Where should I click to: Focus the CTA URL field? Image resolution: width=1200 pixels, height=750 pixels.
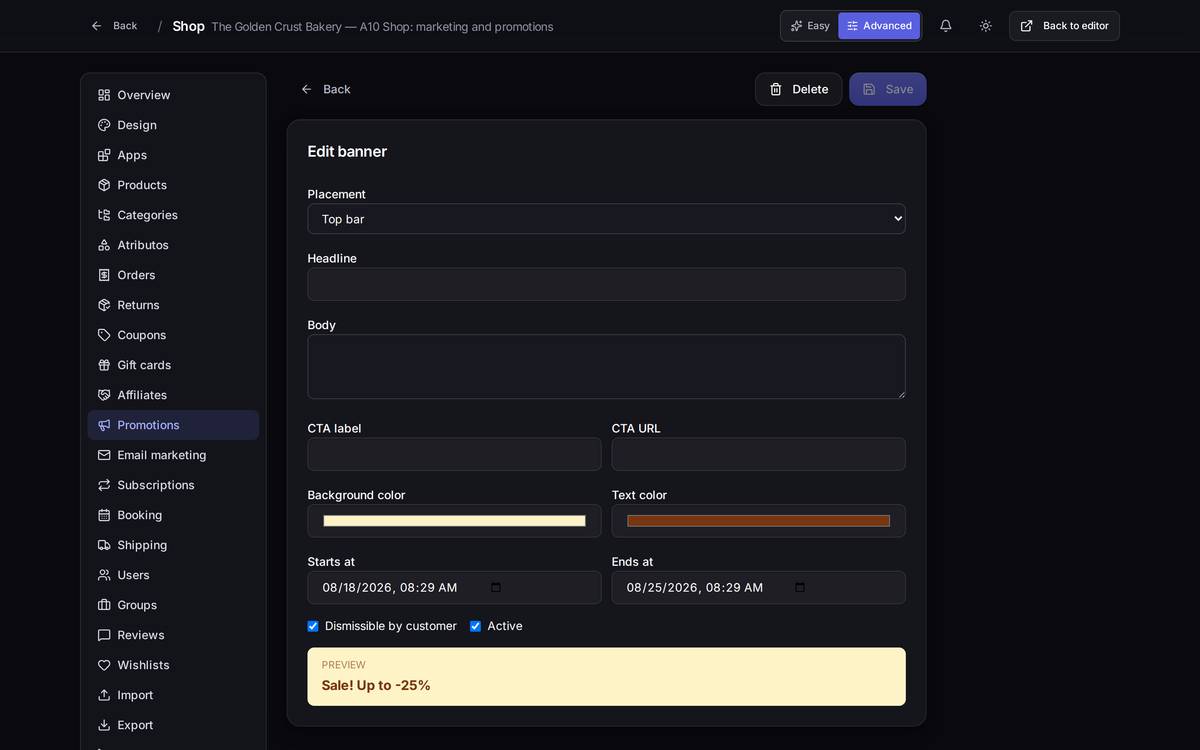tap(759, 454)
